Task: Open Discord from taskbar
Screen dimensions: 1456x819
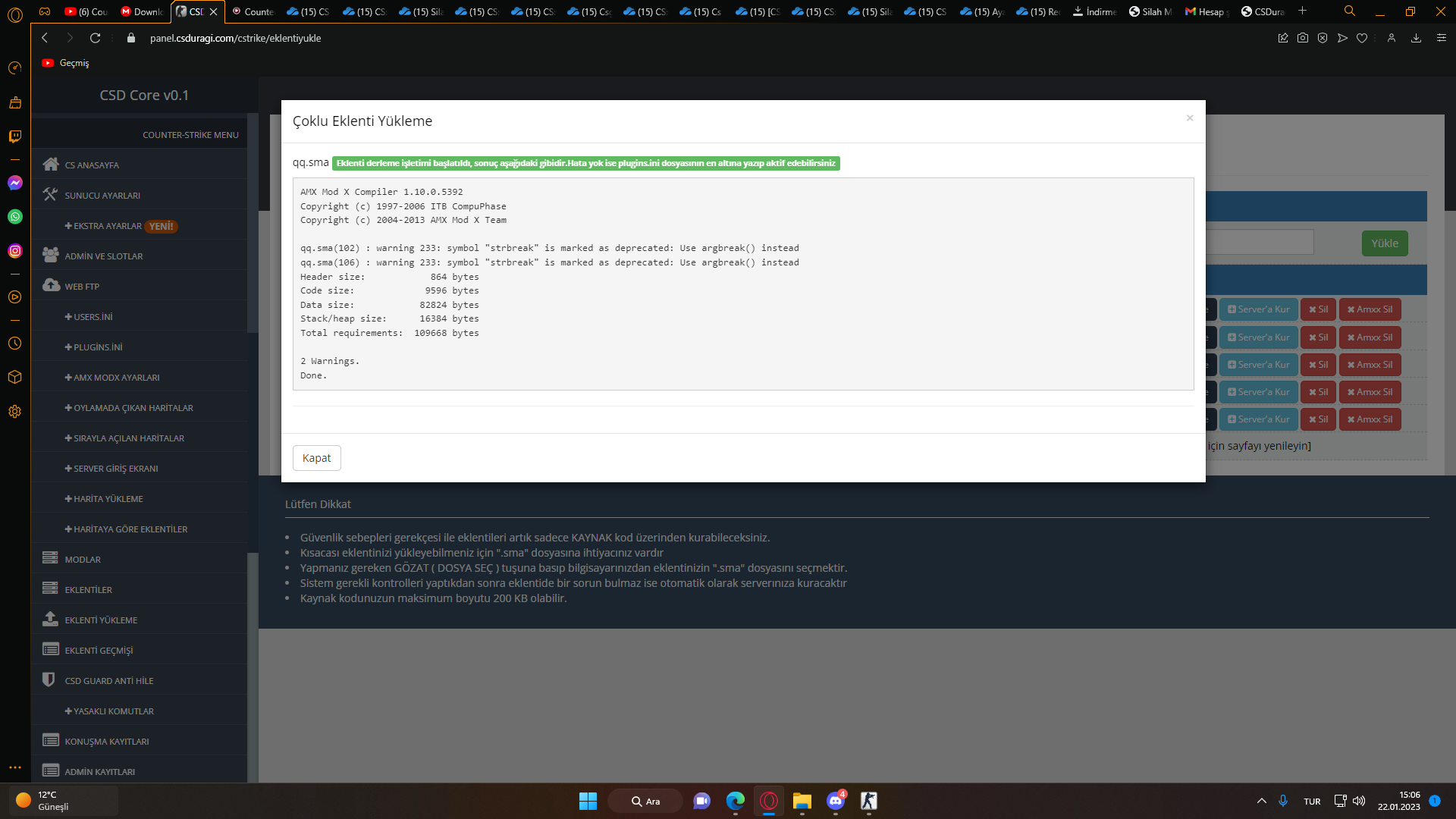Action: point(836,801)
